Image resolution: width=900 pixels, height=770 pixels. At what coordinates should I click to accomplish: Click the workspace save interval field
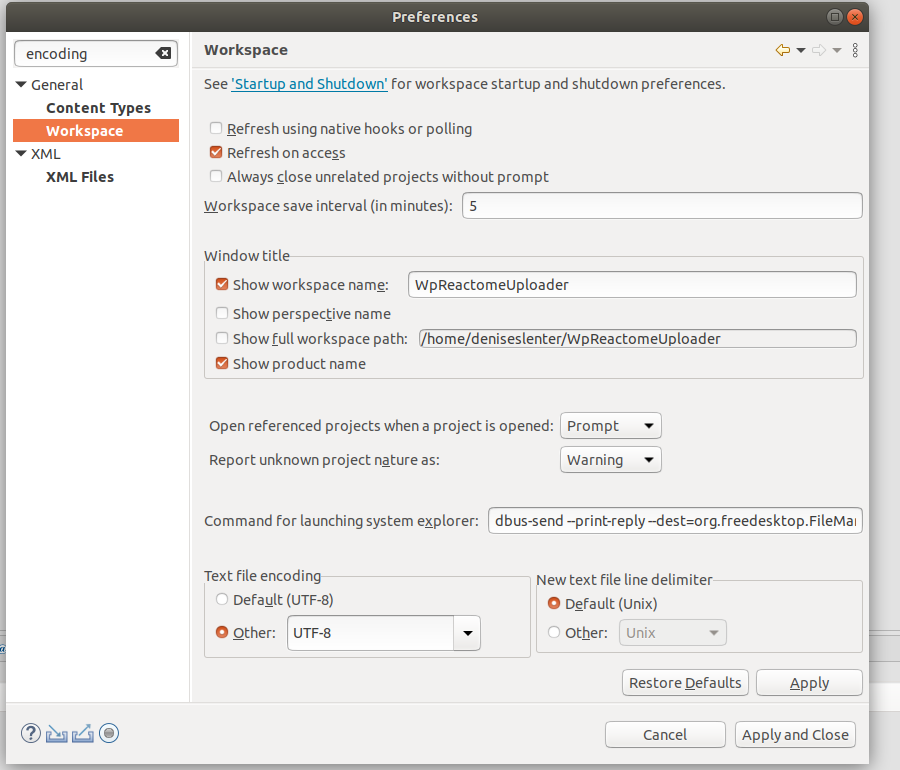(x=662, y=205)
